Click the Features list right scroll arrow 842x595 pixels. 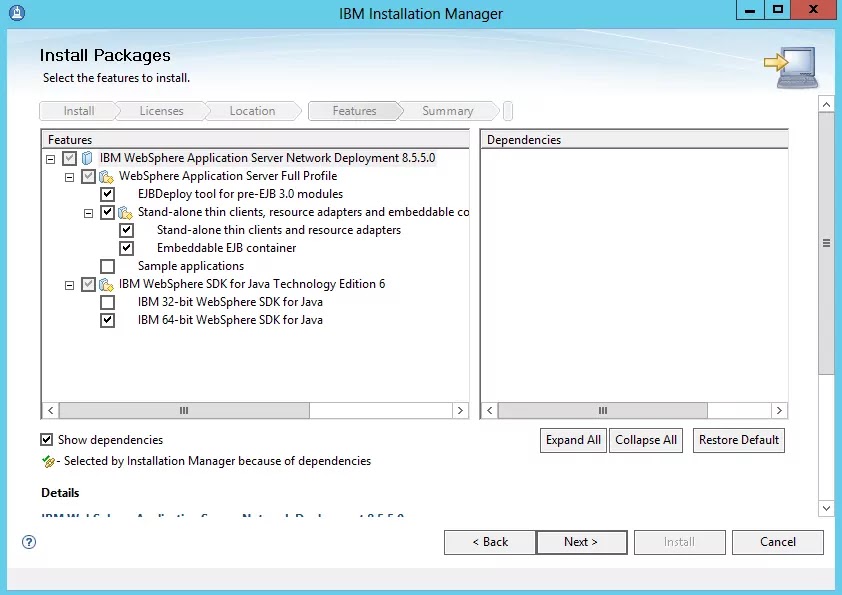pos(460,411)
